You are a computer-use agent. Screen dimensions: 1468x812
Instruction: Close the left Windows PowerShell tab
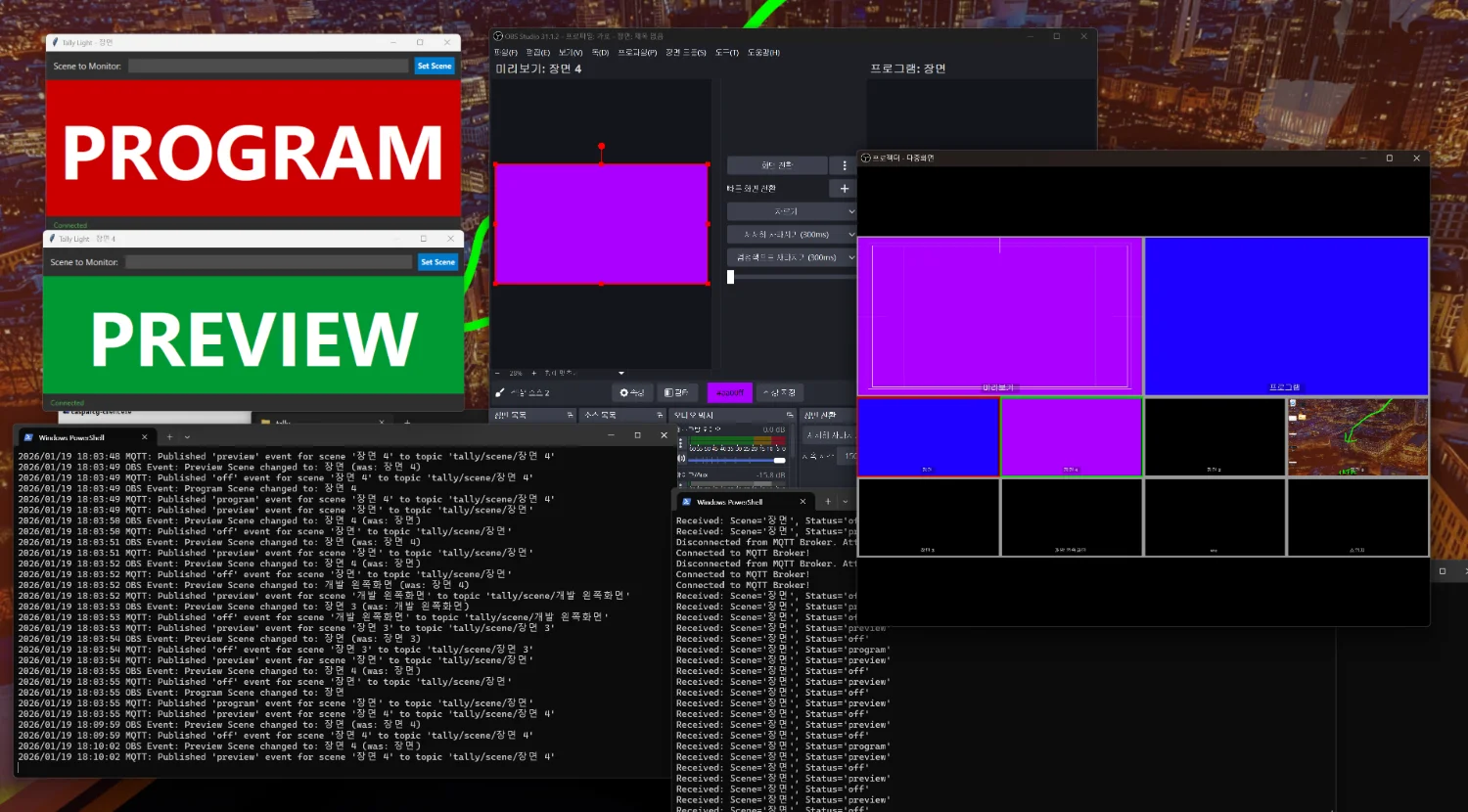pos(145,437)
